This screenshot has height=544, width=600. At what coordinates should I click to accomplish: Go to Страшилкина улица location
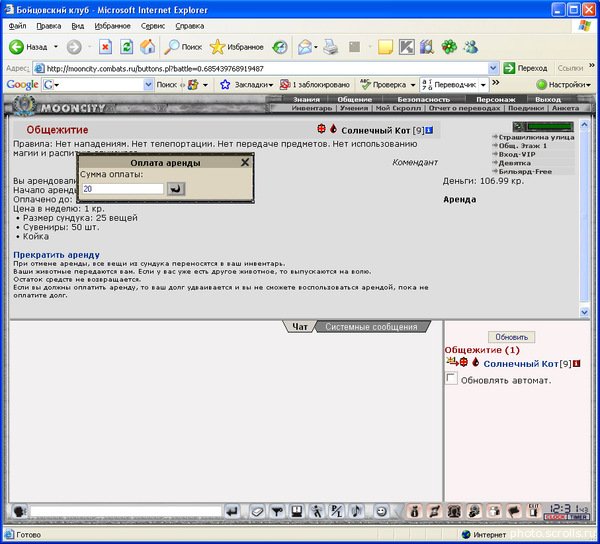tap(536, 137)
